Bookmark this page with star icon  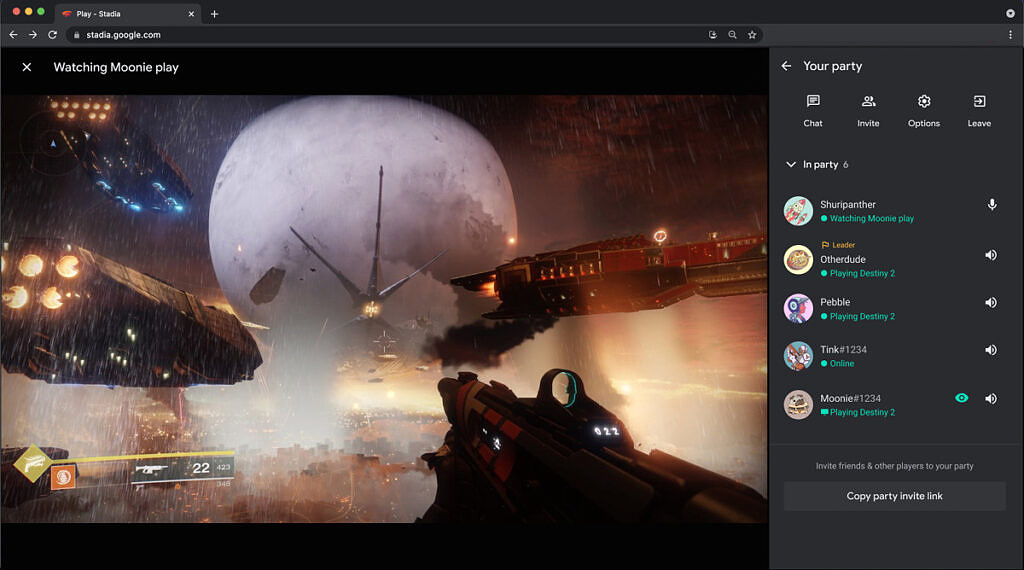coord(752,35)
